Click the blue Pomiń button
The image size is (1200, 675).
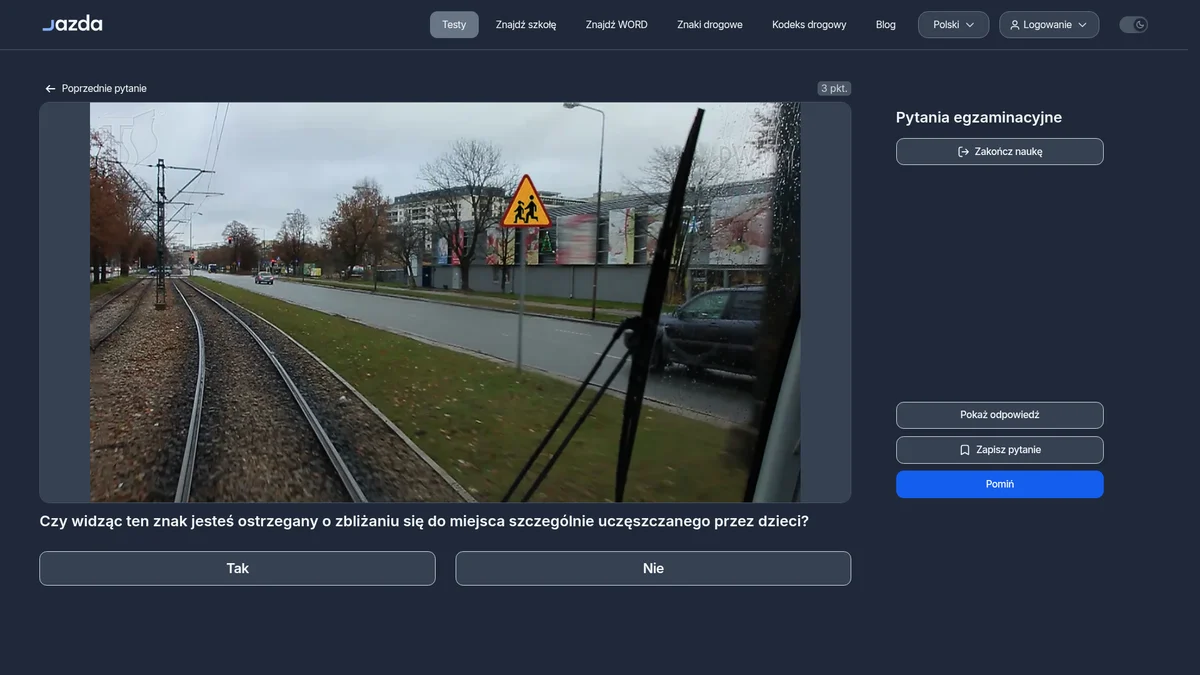[x=1000, y=484]
